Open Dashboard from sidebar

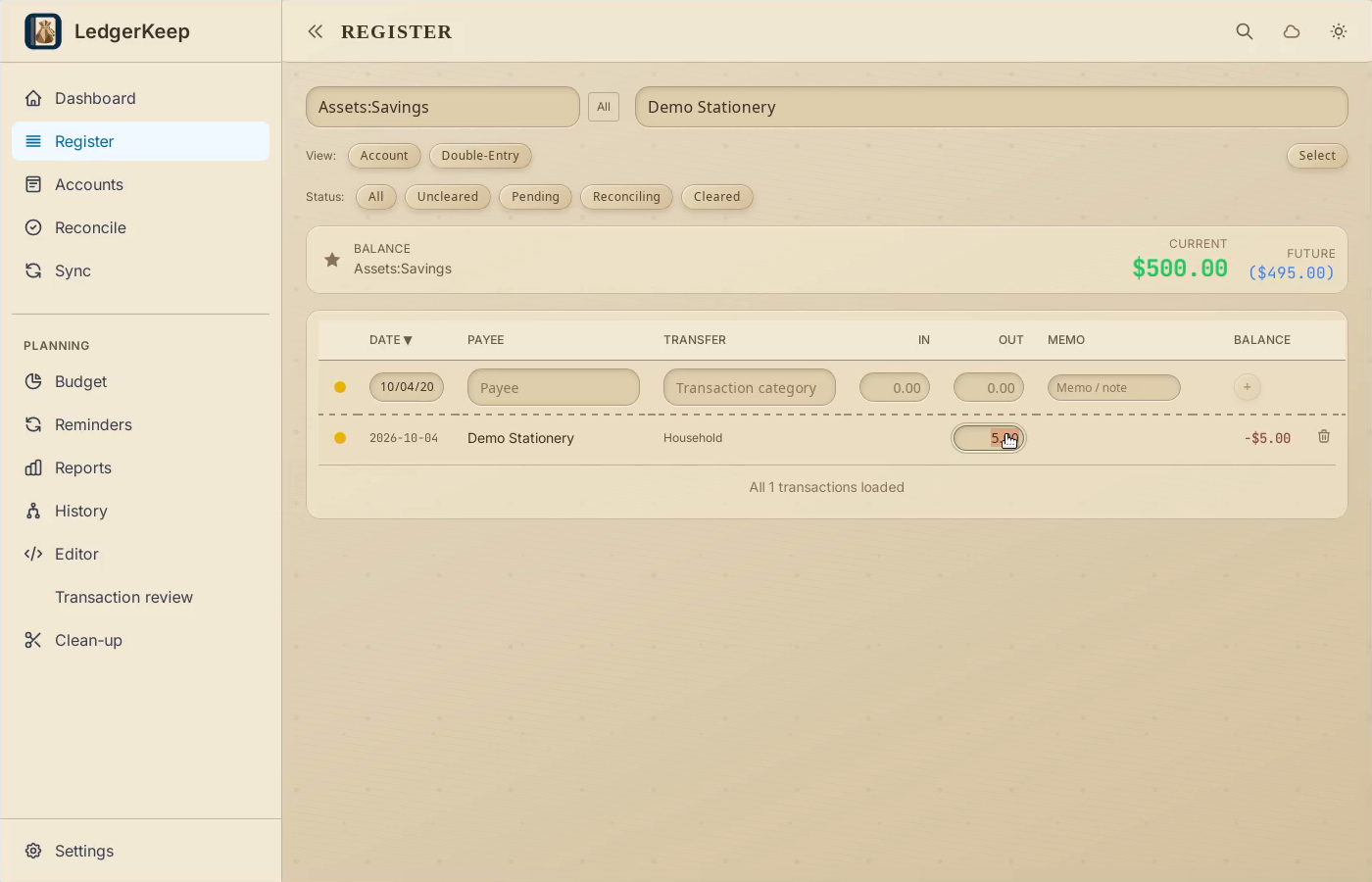point(140,98)
